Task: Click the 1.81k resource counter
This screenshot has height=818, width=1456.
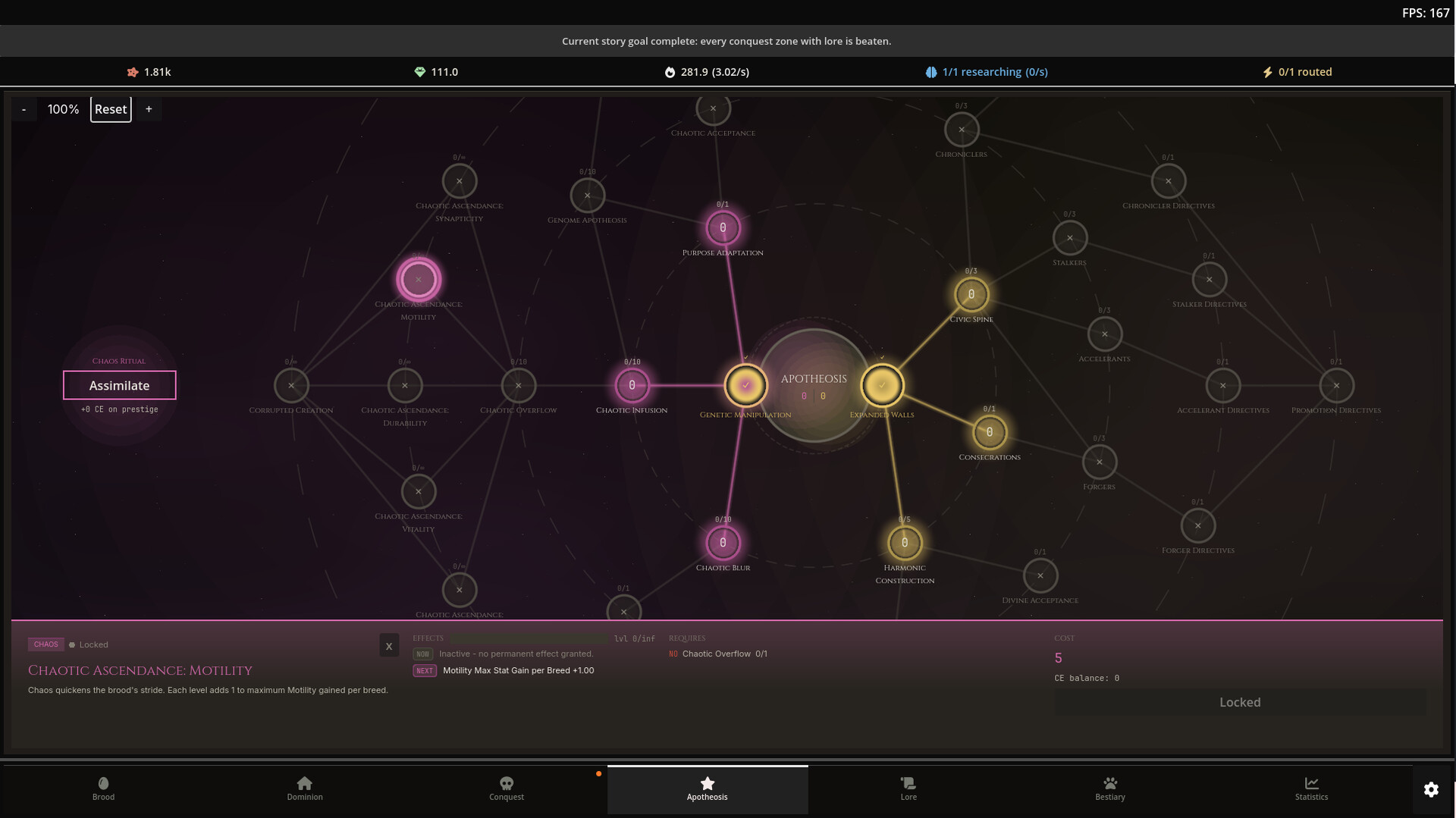Action: click(x=149, y=72)
